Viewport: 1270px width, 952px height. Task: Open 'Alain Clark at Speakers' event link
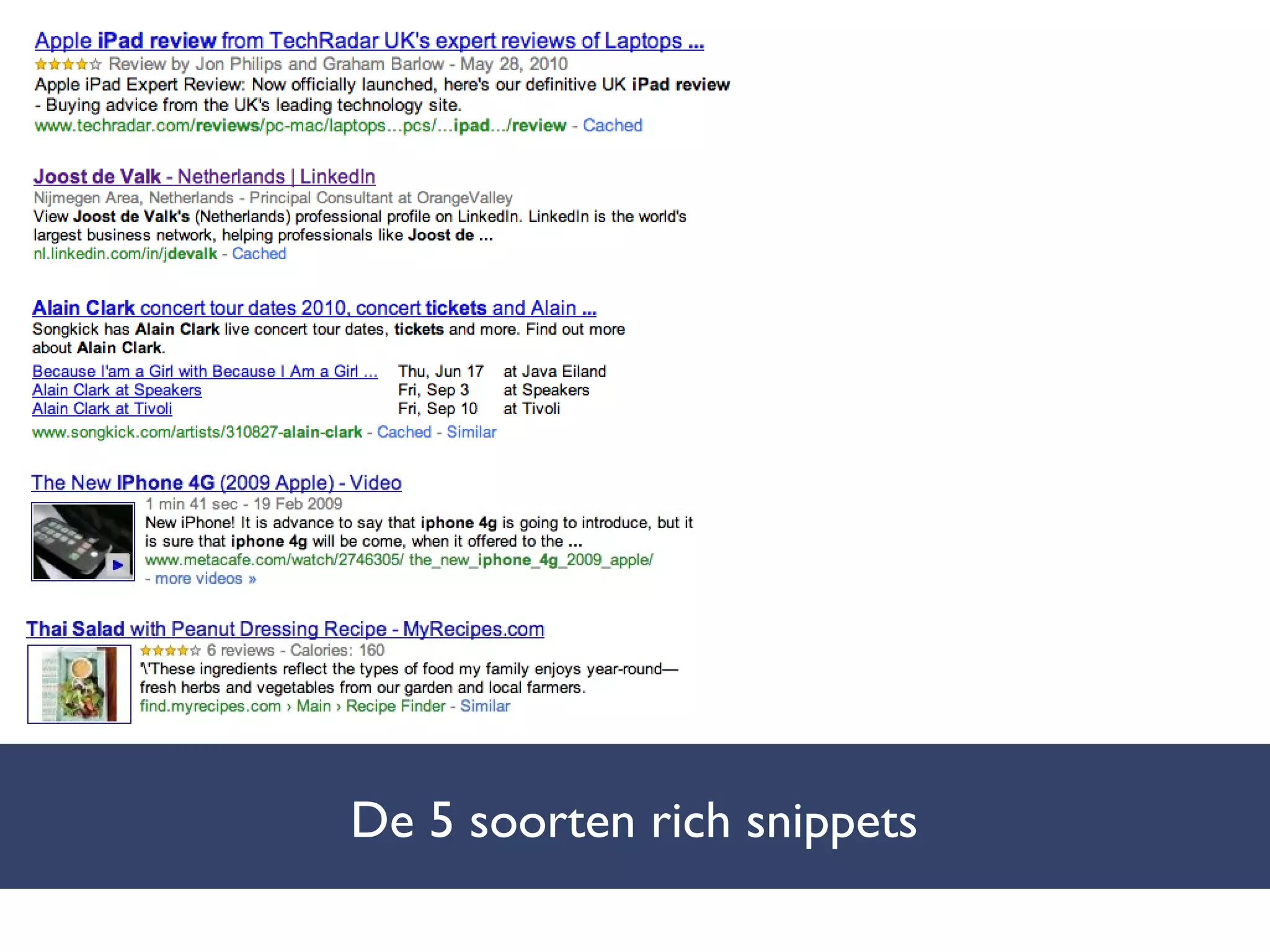(117, 390)
